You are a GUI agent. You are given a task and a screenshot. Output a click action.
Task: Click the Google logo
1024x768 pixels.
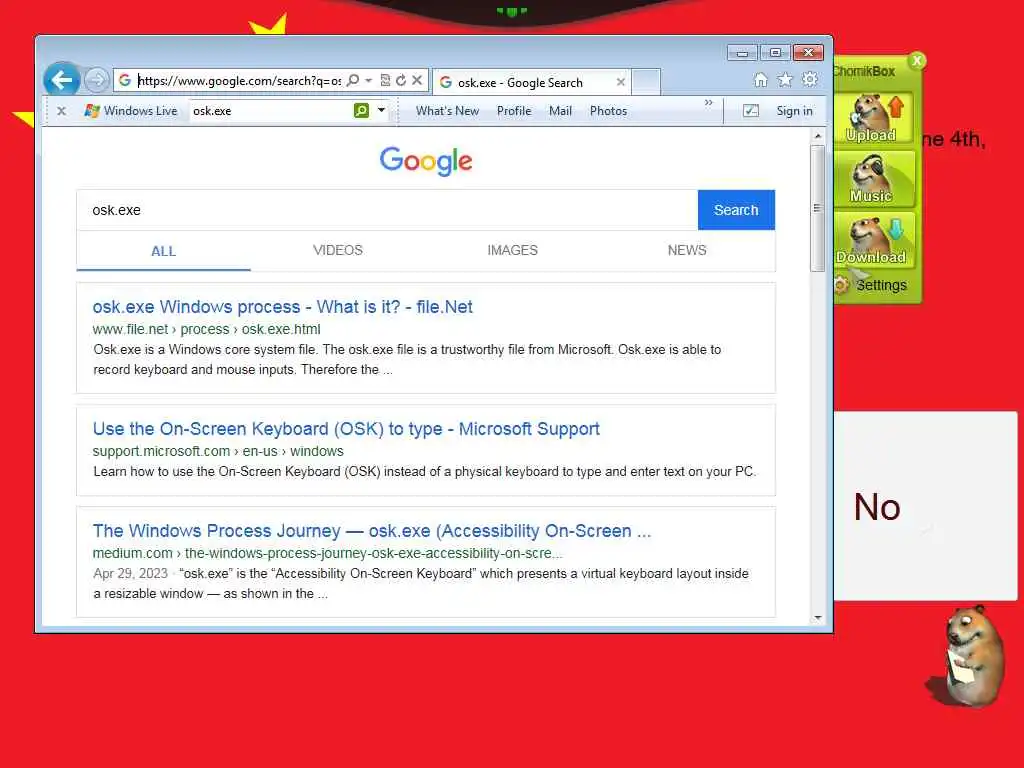pyautogui.click(x=426, y=161)
